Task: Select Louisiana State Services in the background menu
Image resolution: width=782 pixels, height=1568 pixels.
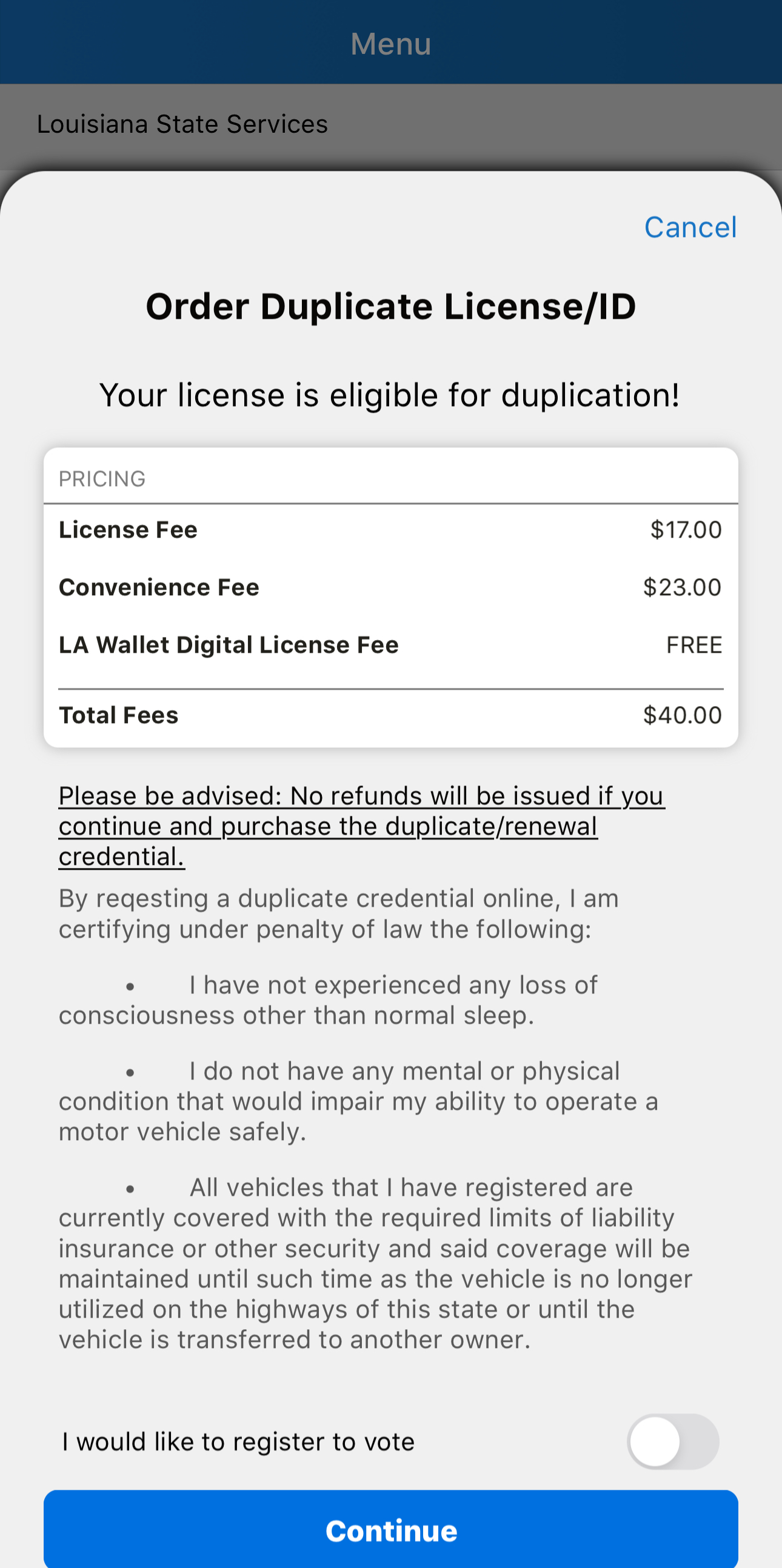Action: point(182,124)
